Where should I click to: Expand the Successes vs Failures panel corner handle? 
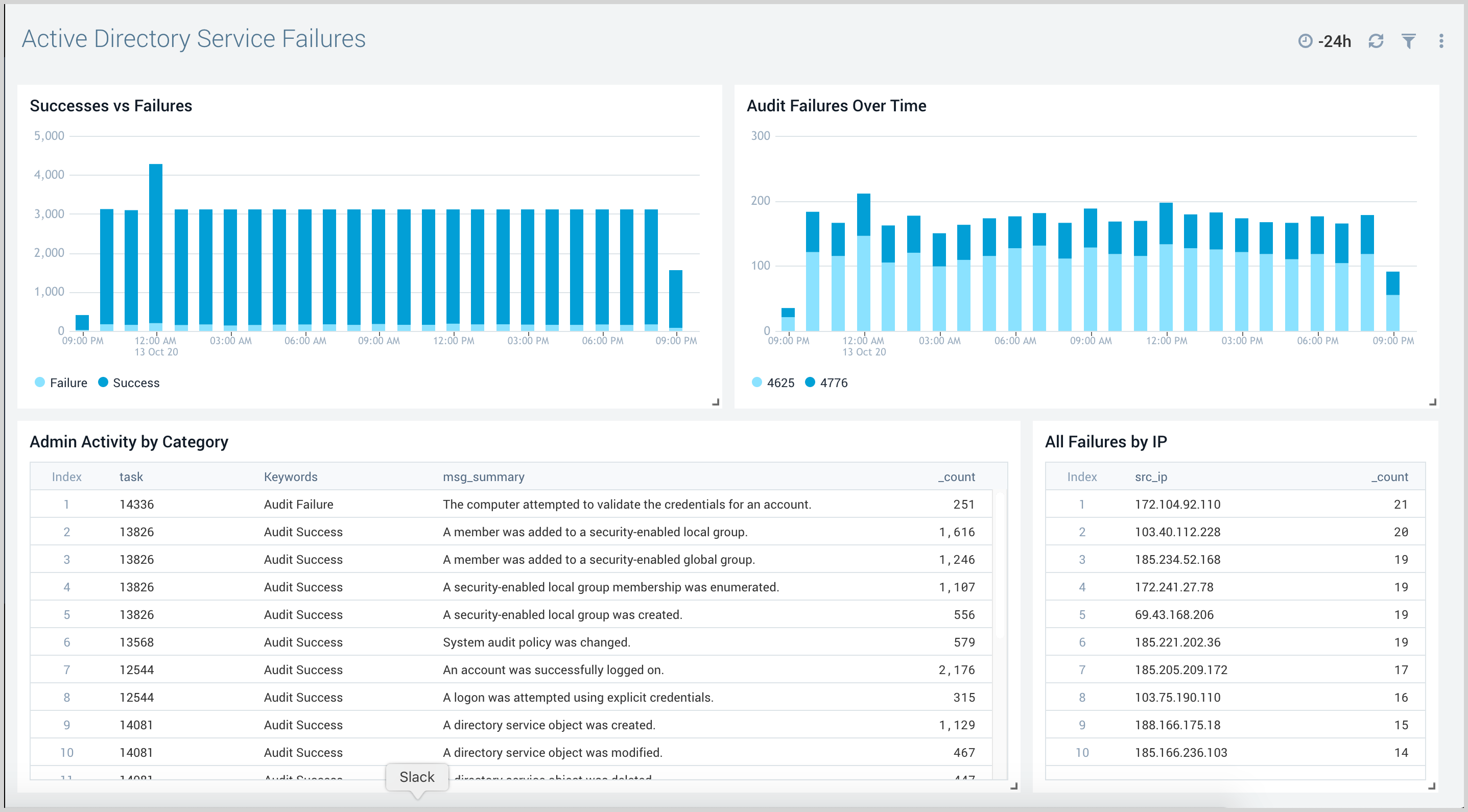click(714, 402)
